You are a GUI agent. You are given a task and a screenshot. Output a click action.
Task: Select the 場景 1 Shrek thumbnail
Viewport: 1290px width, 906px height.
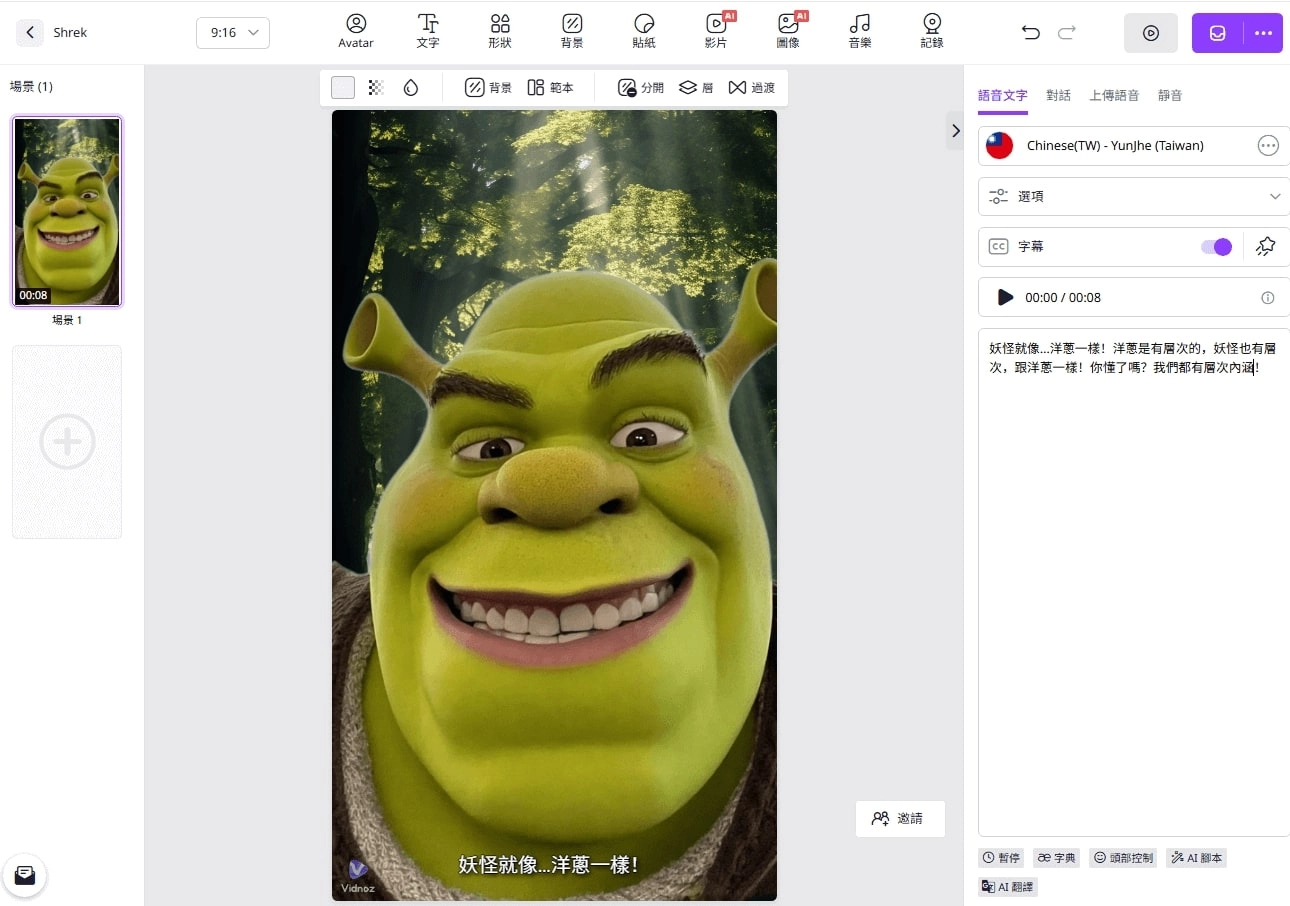[x=67, y=211]
